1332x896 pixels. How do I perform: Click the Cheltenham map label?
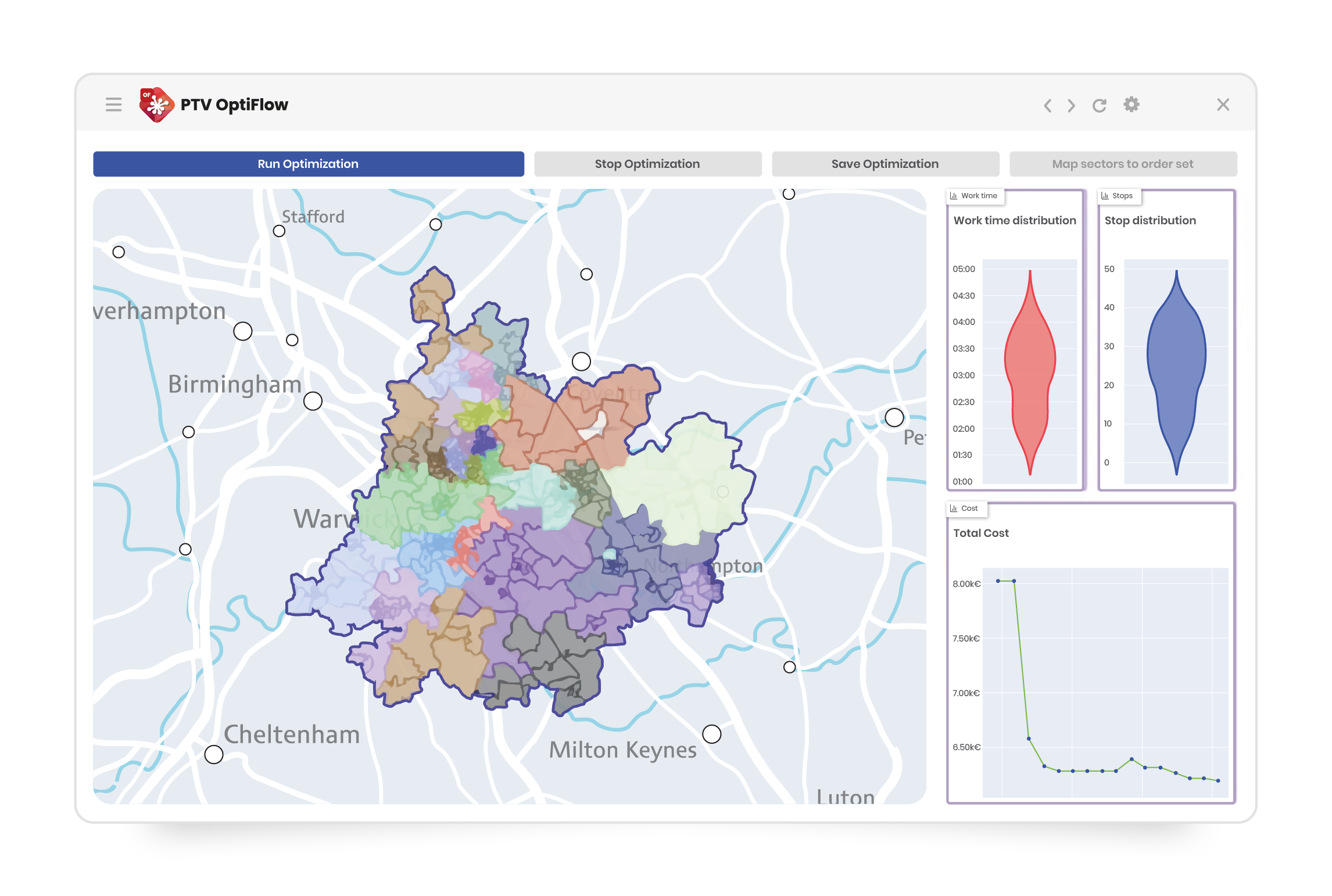[292, 734]
